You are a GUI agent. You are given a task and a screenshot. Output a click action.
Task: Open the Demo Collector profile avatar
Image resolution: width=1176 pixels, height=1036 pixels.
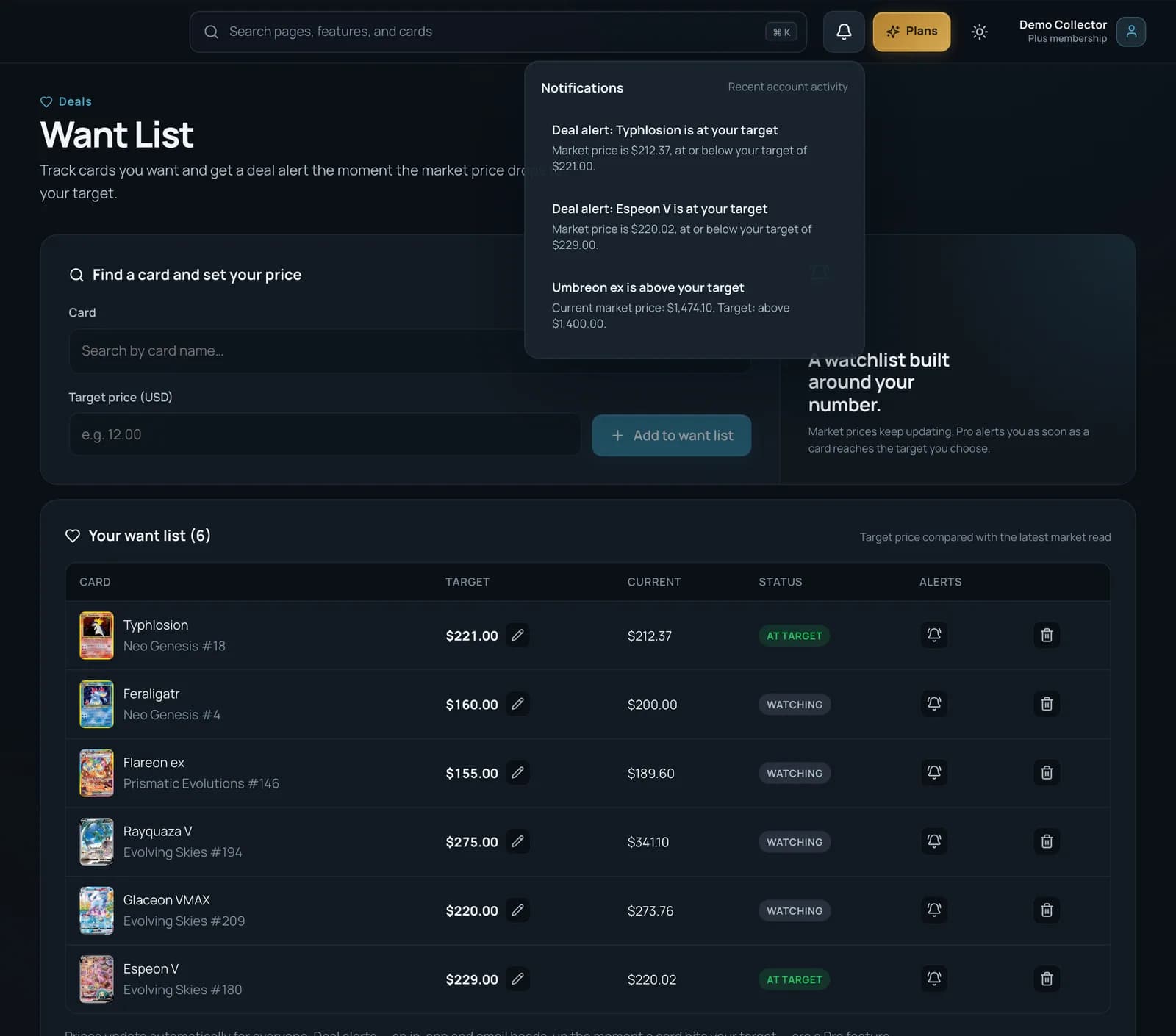click(x=1130, y=32)
